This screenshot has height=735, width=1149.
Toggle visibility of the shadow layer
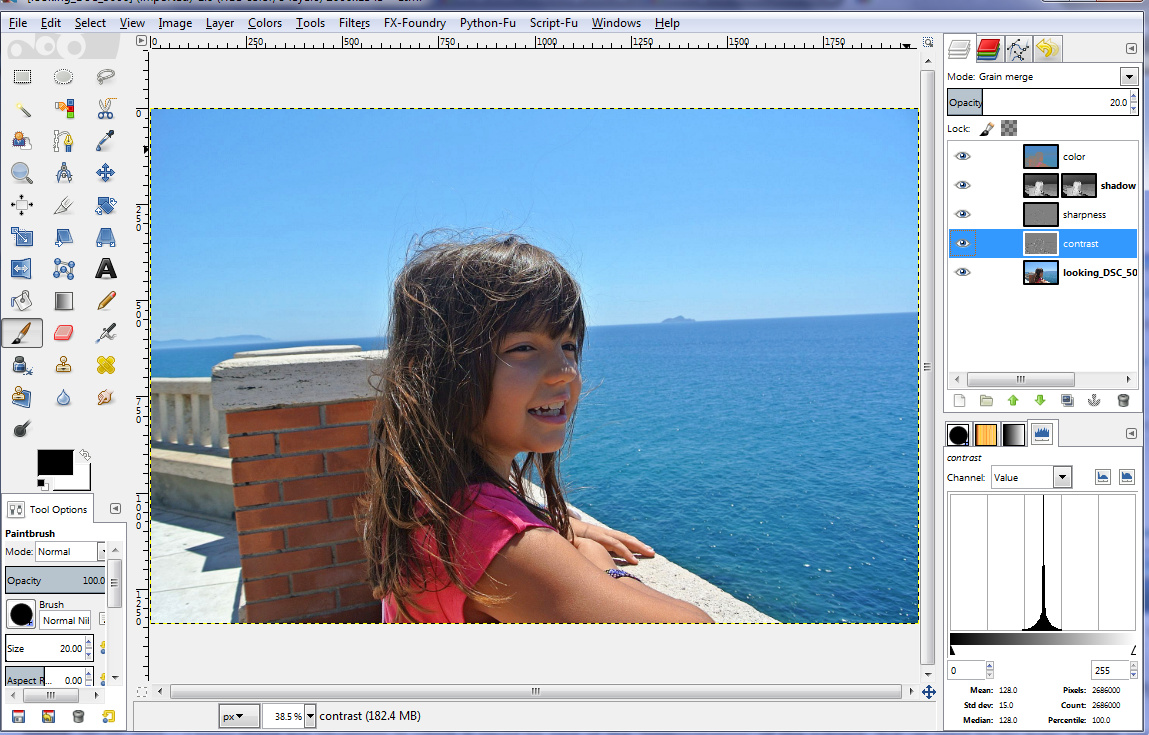click(x=962, y=185)
